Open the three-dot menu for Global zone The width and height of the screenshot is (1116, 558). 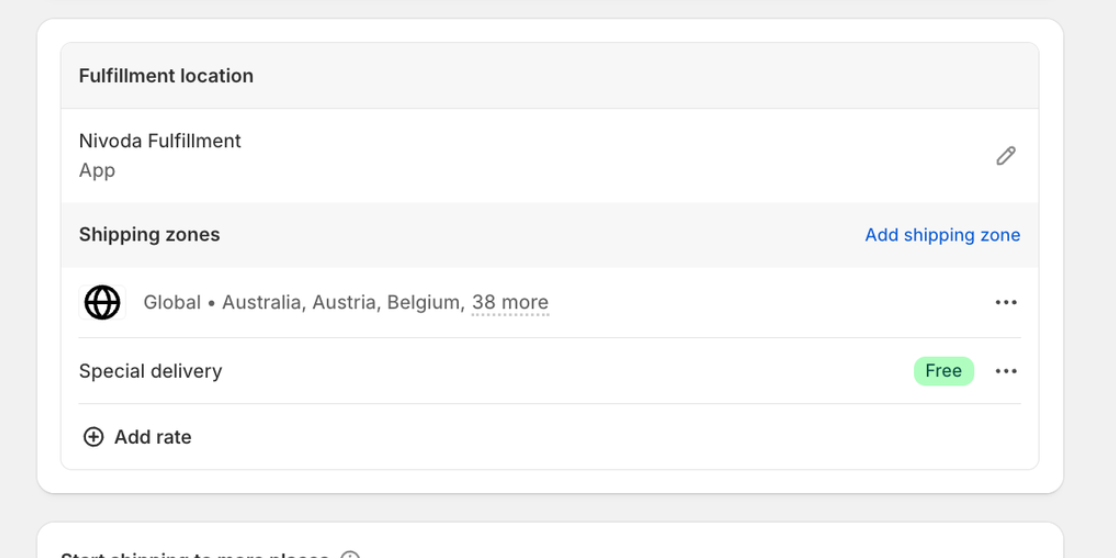click(x=1006, y=302)
